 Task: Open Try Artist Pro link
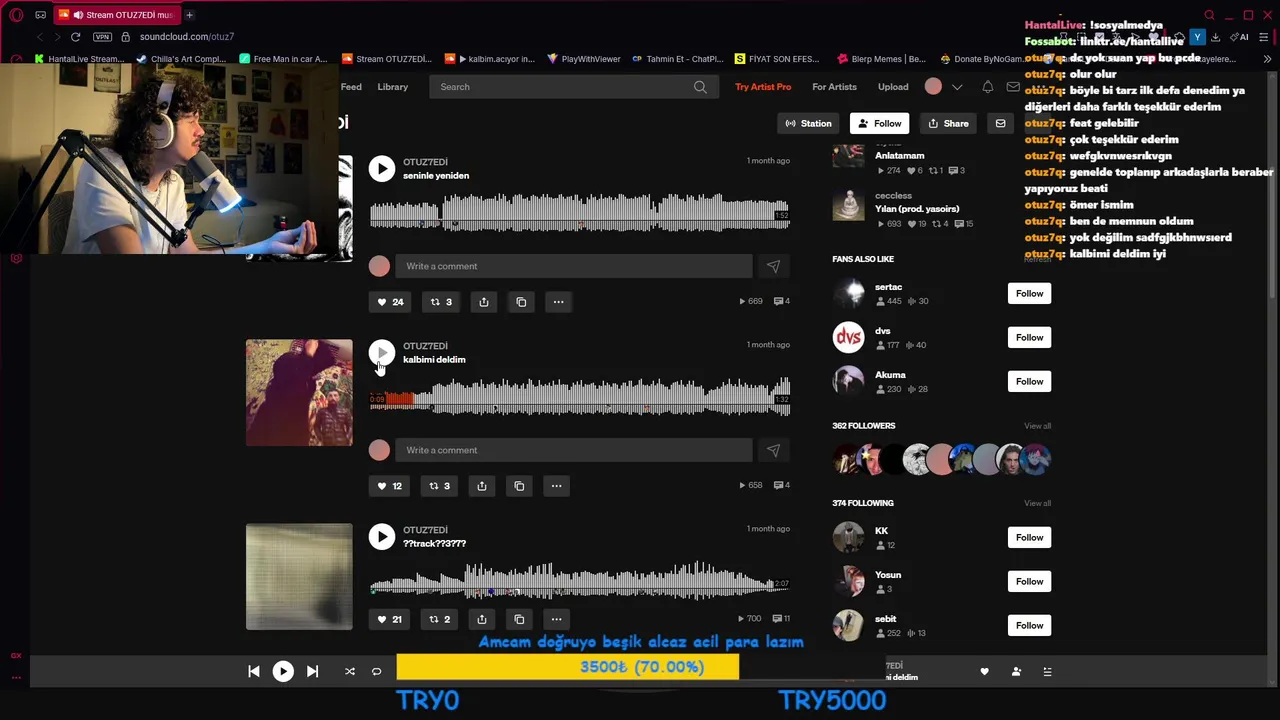pyautogui.click(x=763, y=87)
